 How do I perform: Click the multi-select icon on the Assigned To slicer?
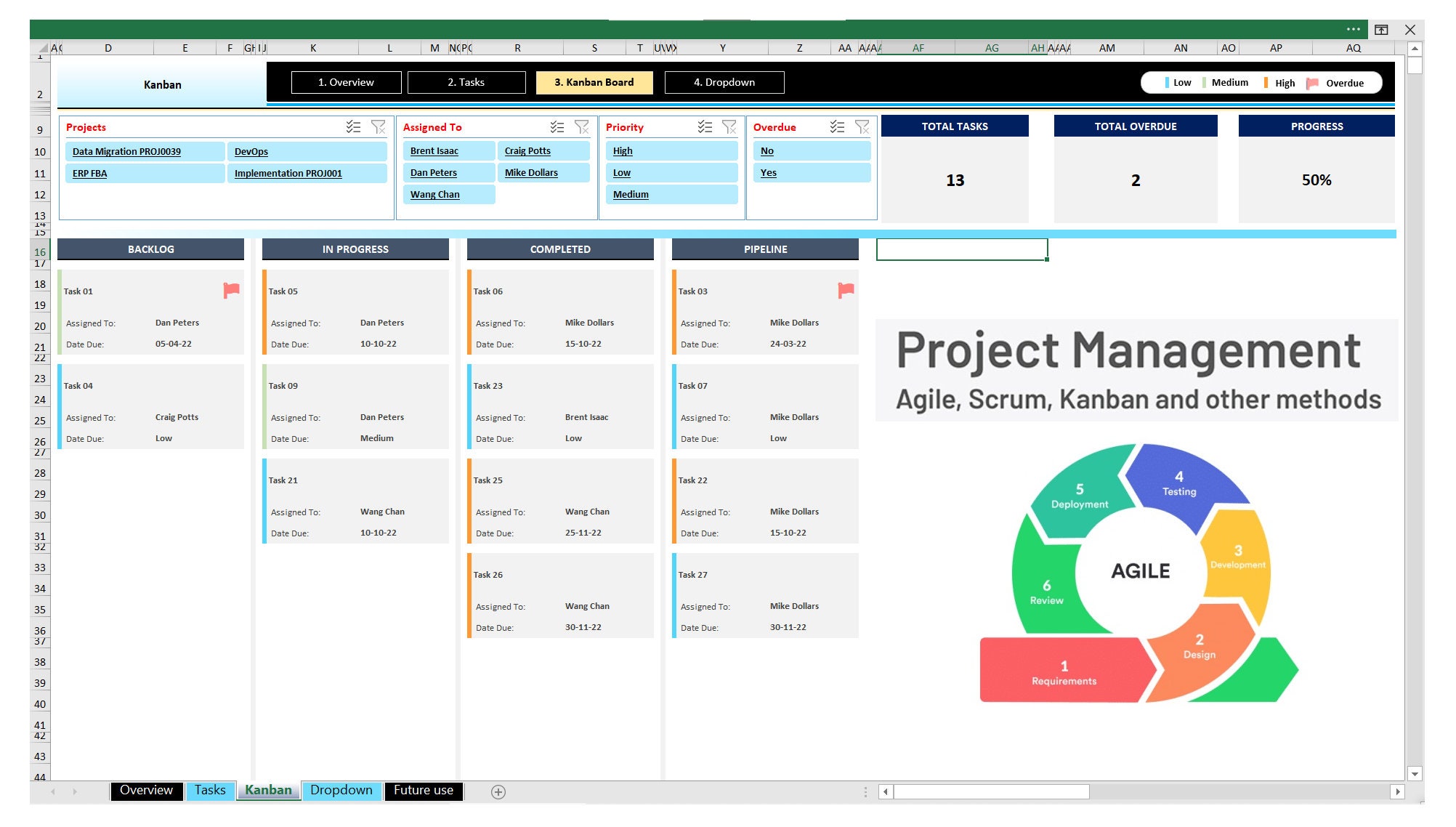[x=558, y=126]
